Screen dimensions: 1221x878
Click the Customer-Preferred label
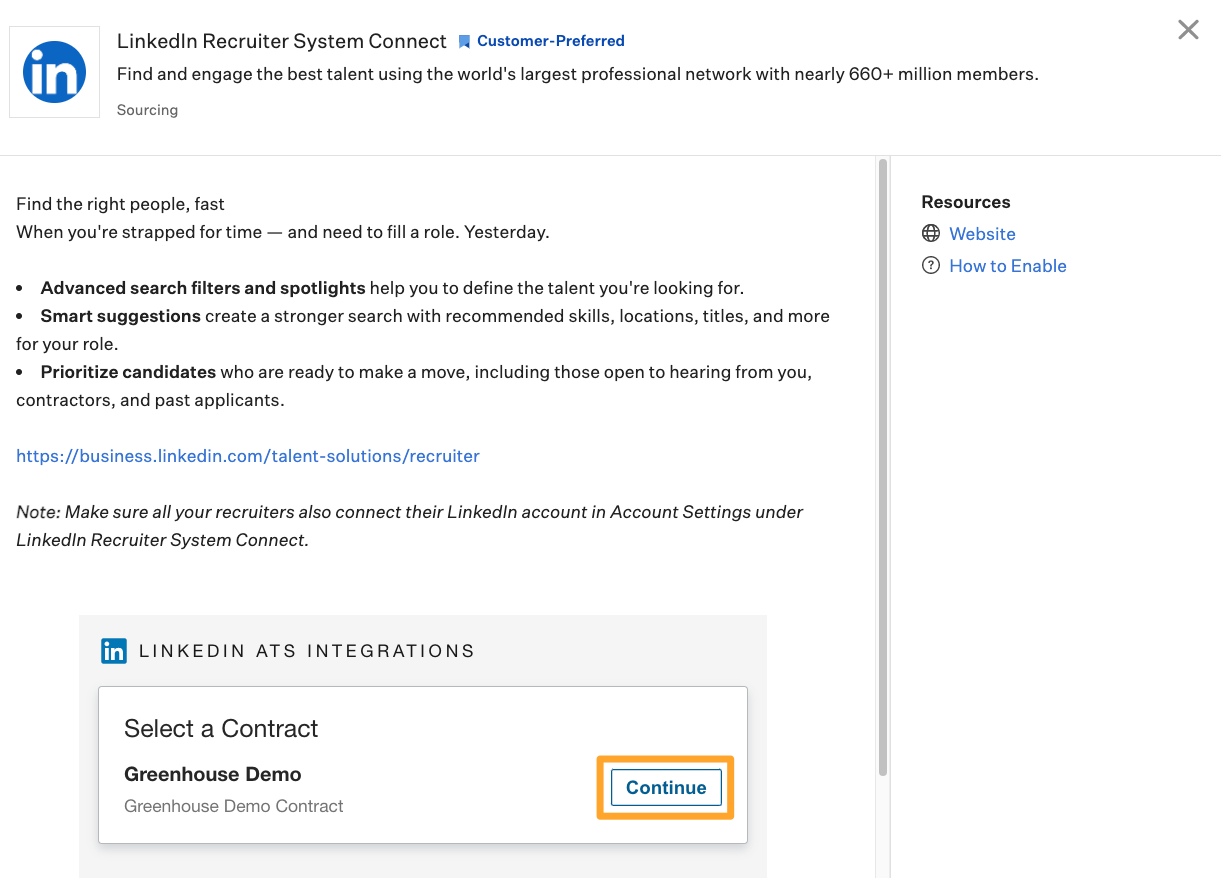(x=551, y=41)
